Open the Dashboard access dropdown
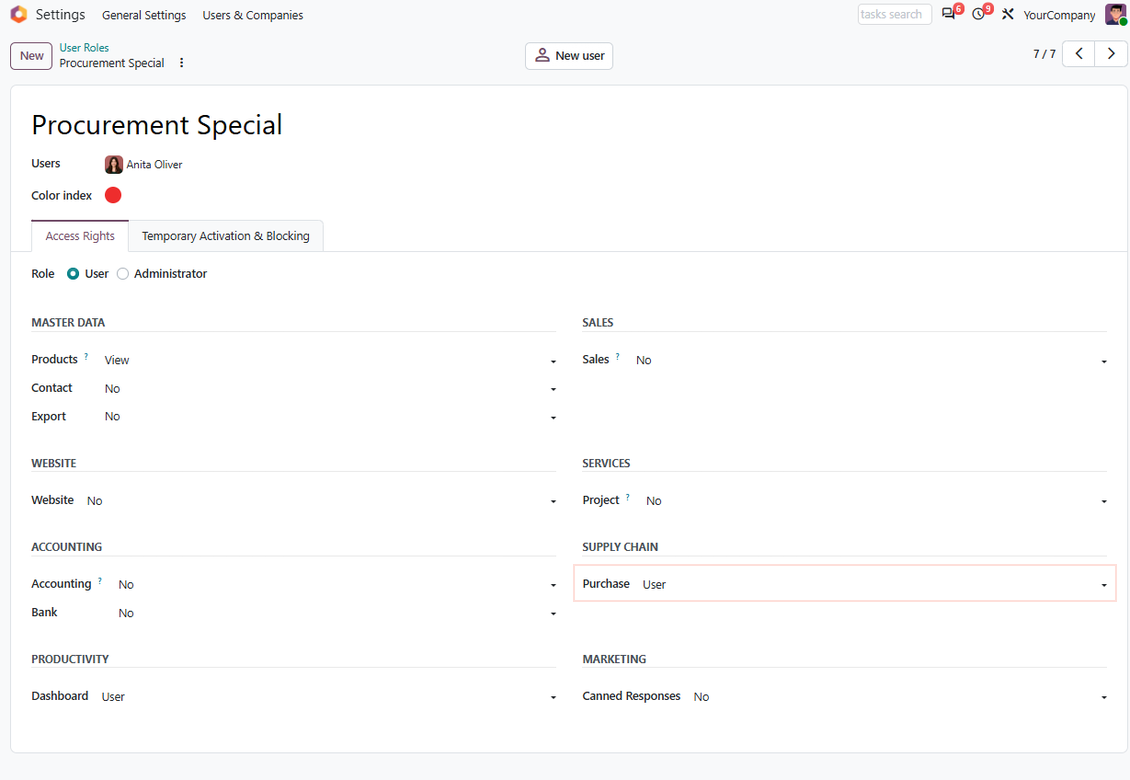Image resolution: width=1130 pixels, height=780 pixels. (x=329, y=696)
